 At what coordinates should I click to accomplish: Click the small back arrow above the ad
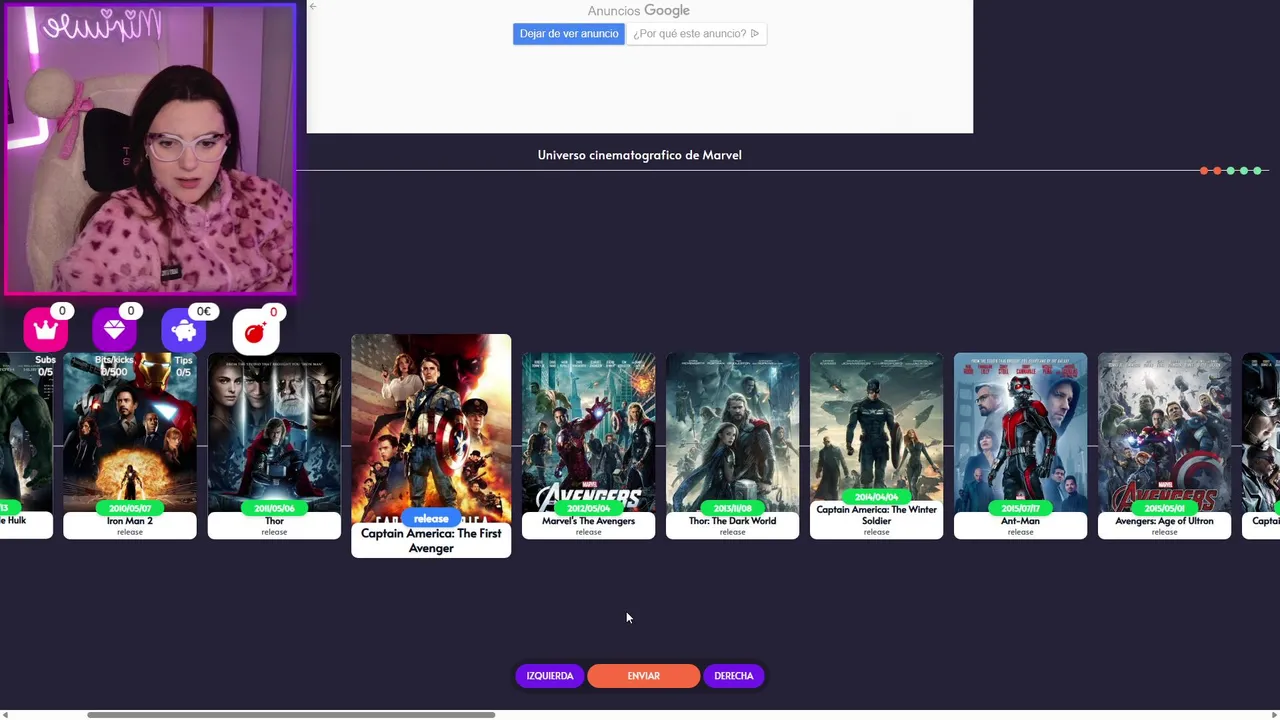(313, 7)
